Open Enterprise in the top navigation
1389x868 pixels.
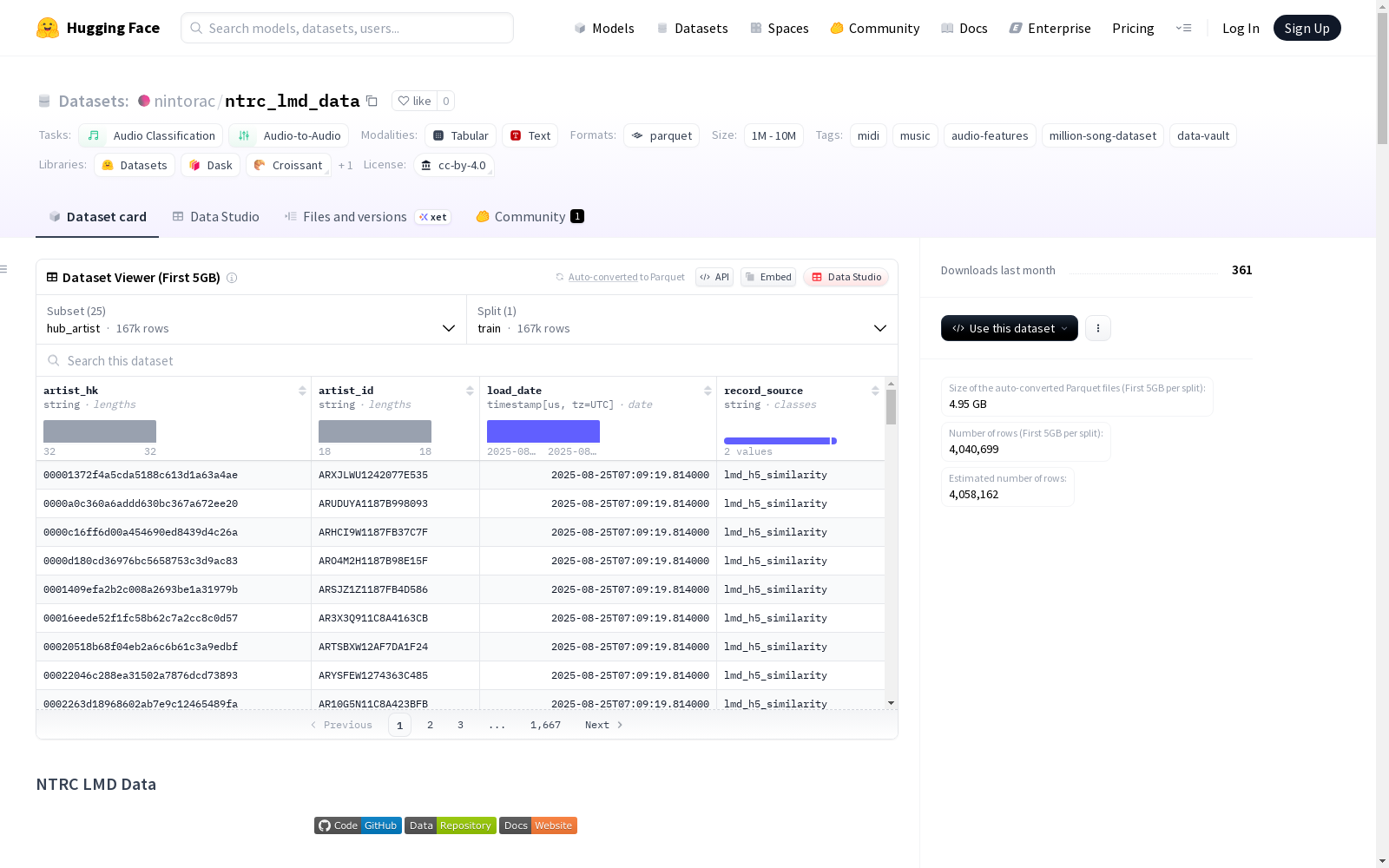(1050, 28)
